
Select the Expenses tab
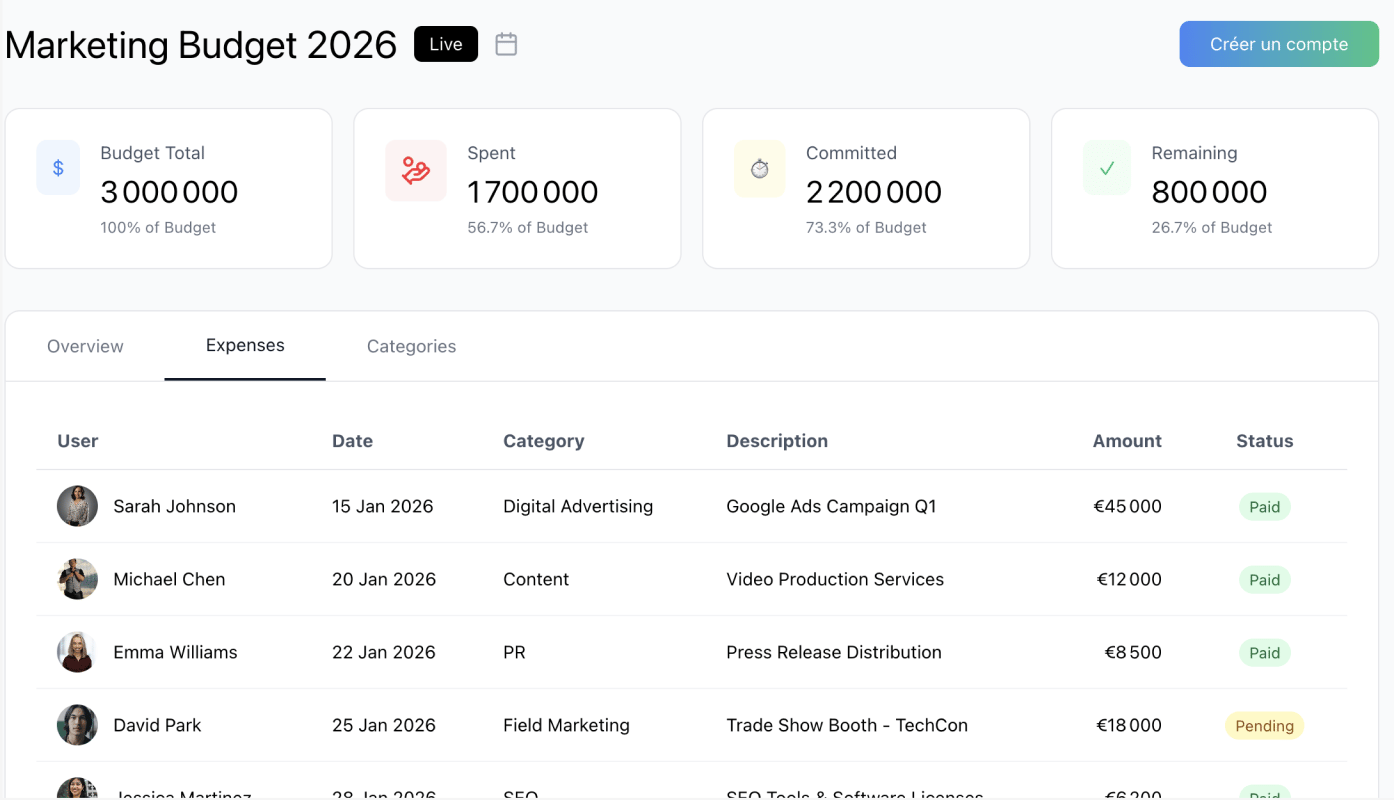point(245,345)
